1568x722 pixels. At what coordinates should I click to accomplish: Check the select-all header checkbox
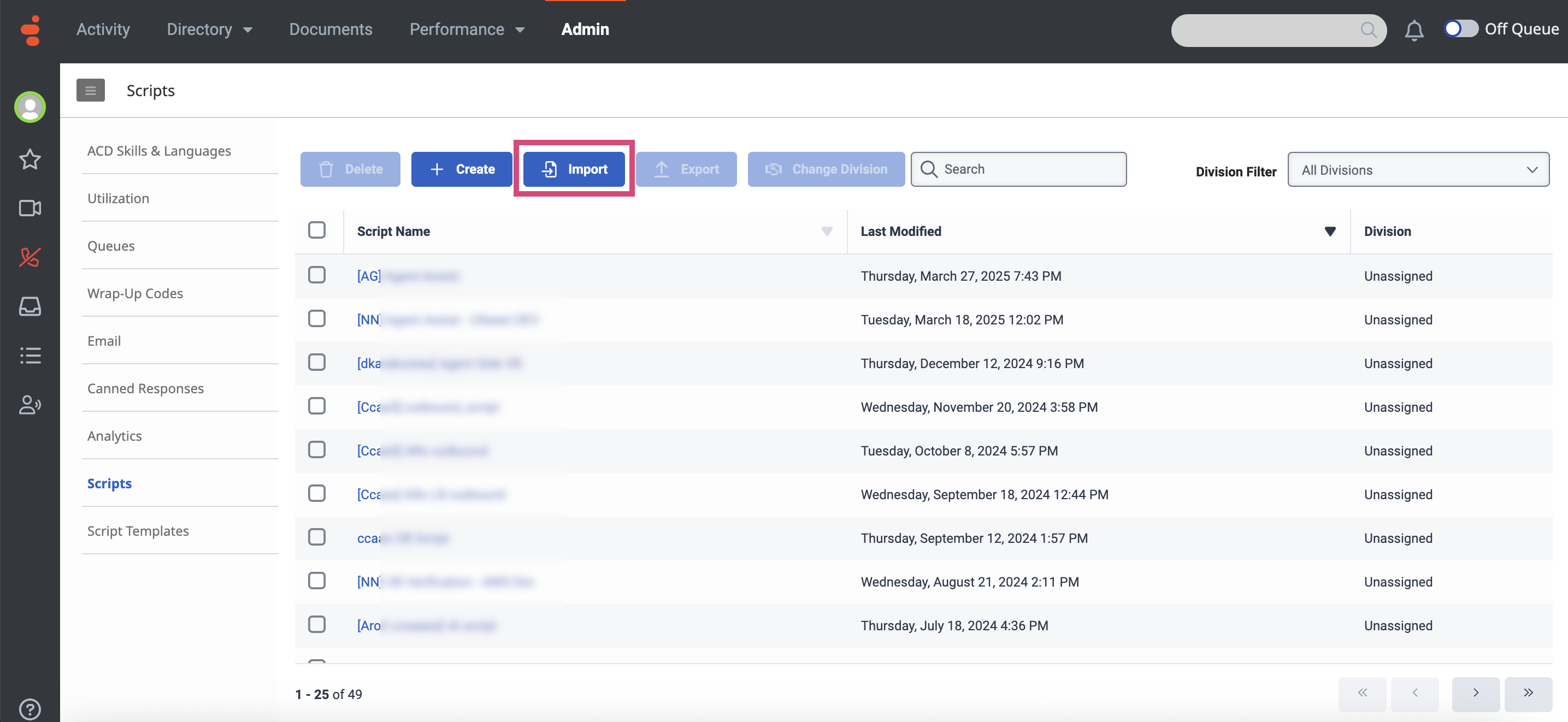(x=316, y=230)
